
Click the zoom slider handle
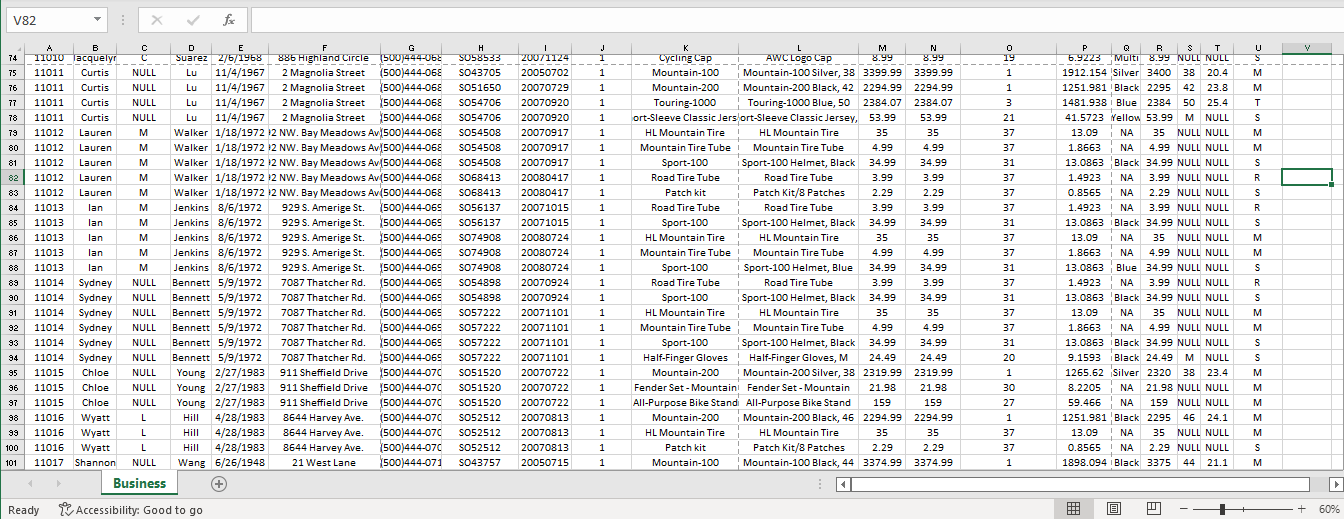click(x=1223, y=509)
